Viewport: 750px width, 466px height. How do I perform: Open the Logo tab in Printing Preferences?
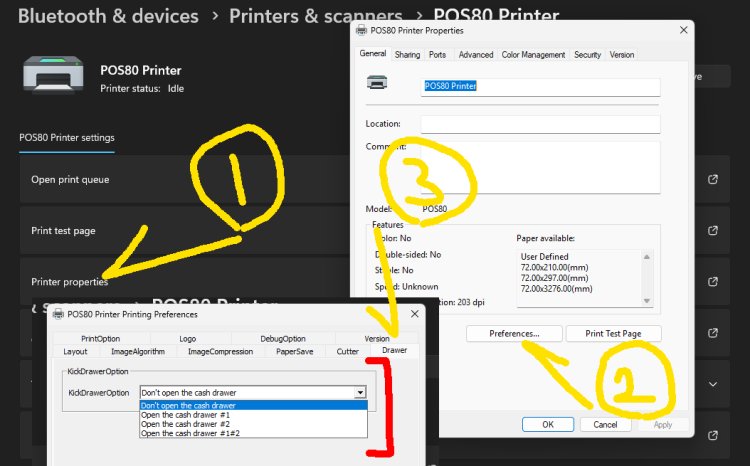[188, 338]
